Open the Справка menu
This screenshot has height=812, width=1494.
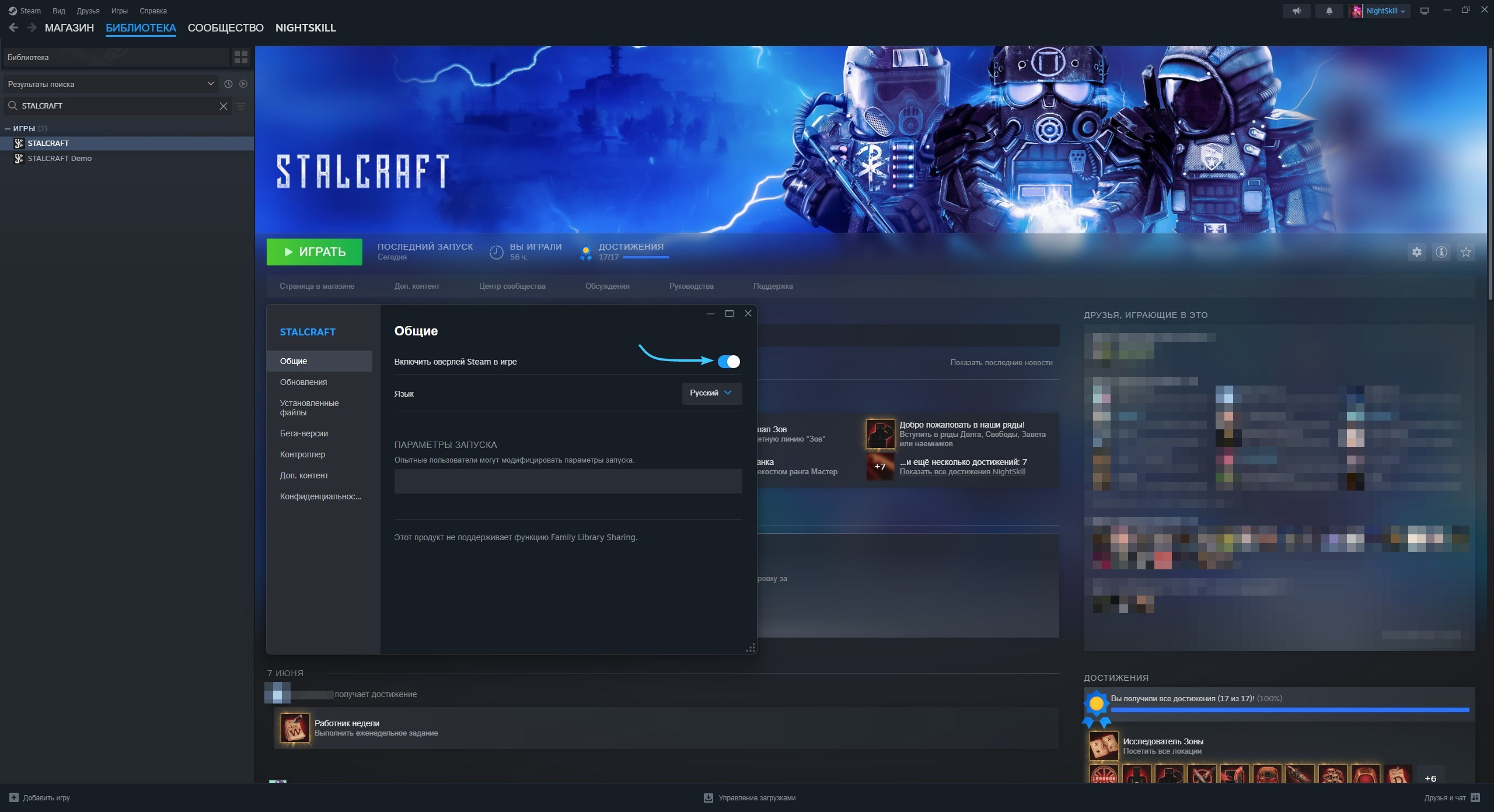(153, 10)
